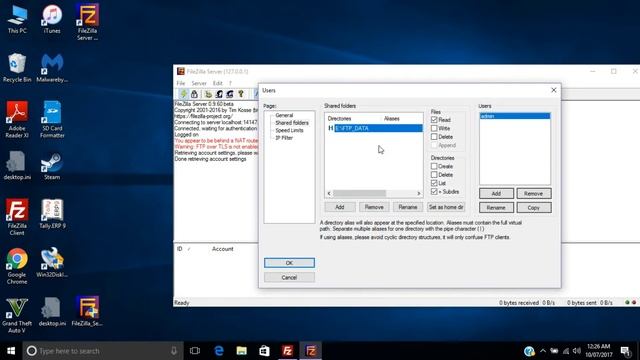Screen dimensions: 640x360
Task: Open Microsoft Edge from taskbar
Action: (x=219, y=351)
